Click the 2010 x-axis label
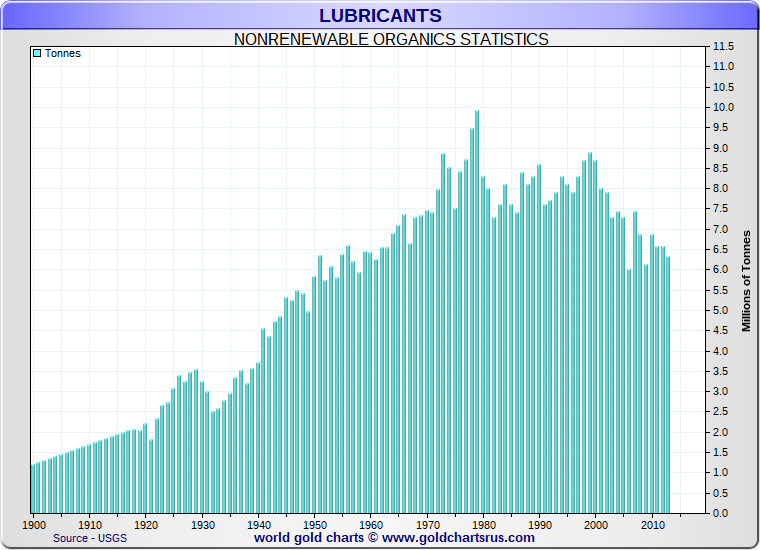 pos(652,524)
